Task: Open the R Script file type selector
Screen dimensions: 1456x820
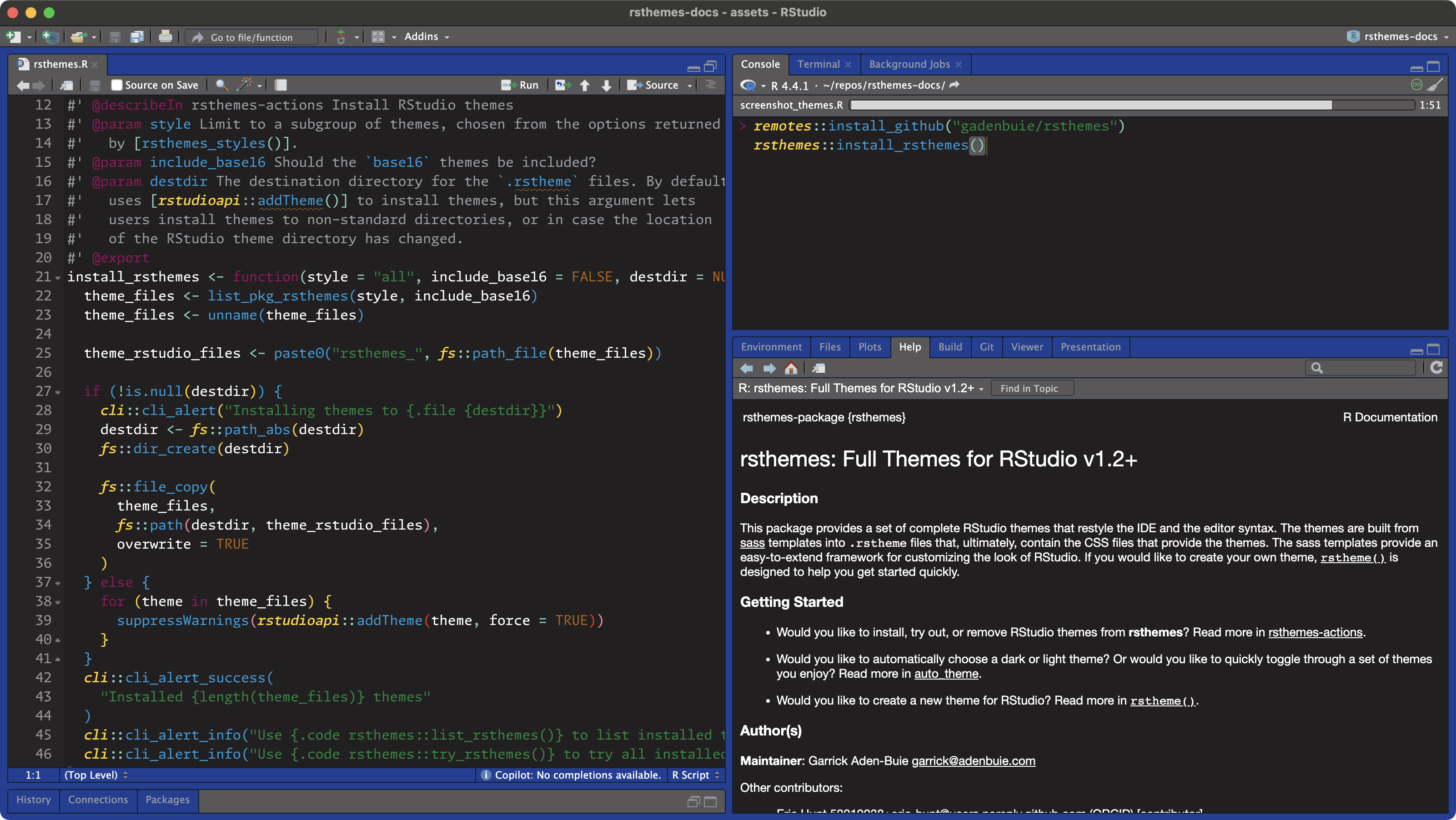Action: (x=695, y=775)
